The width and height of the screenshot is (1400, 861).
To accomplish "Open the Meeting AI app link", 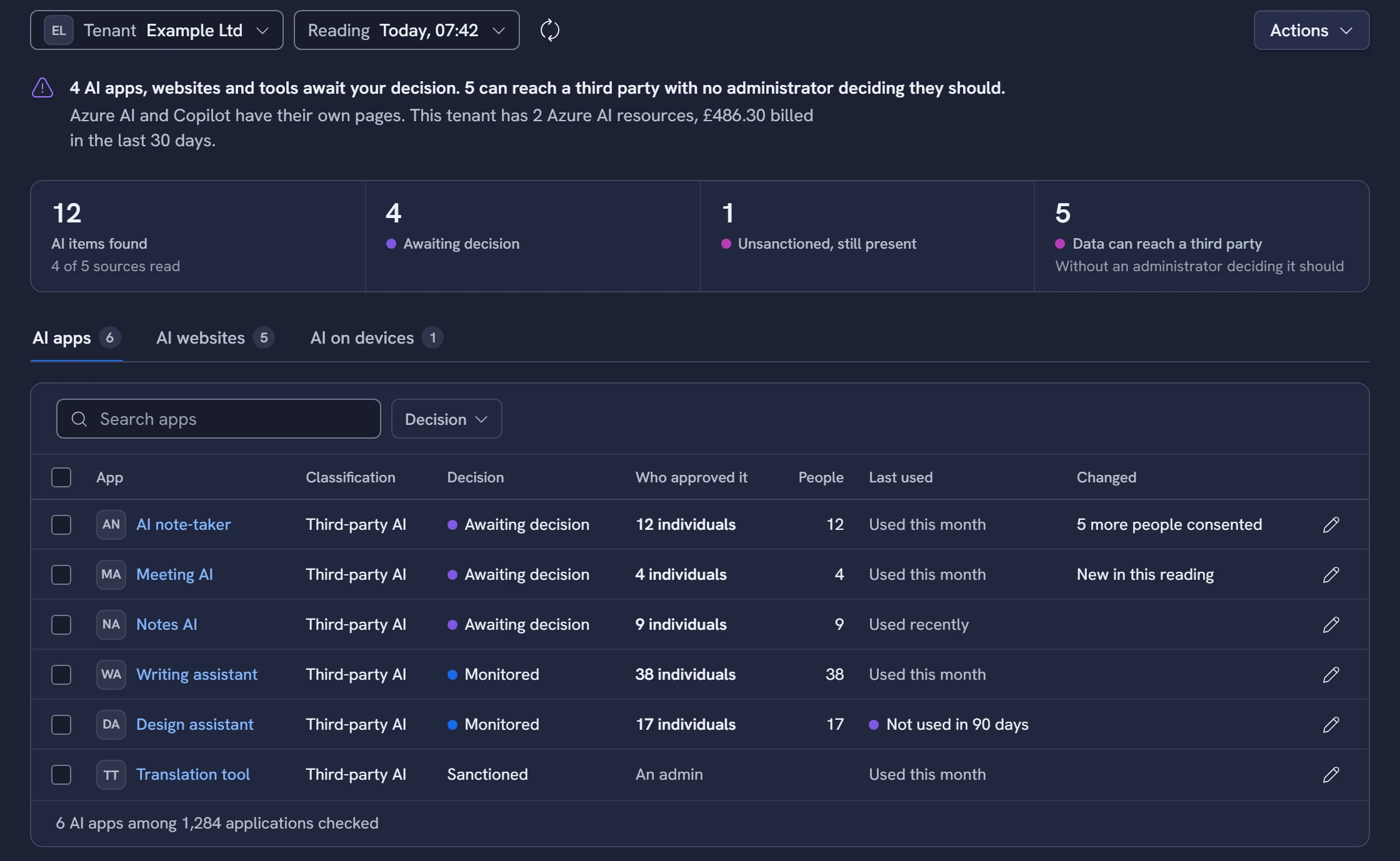I will tap(174, 574).
